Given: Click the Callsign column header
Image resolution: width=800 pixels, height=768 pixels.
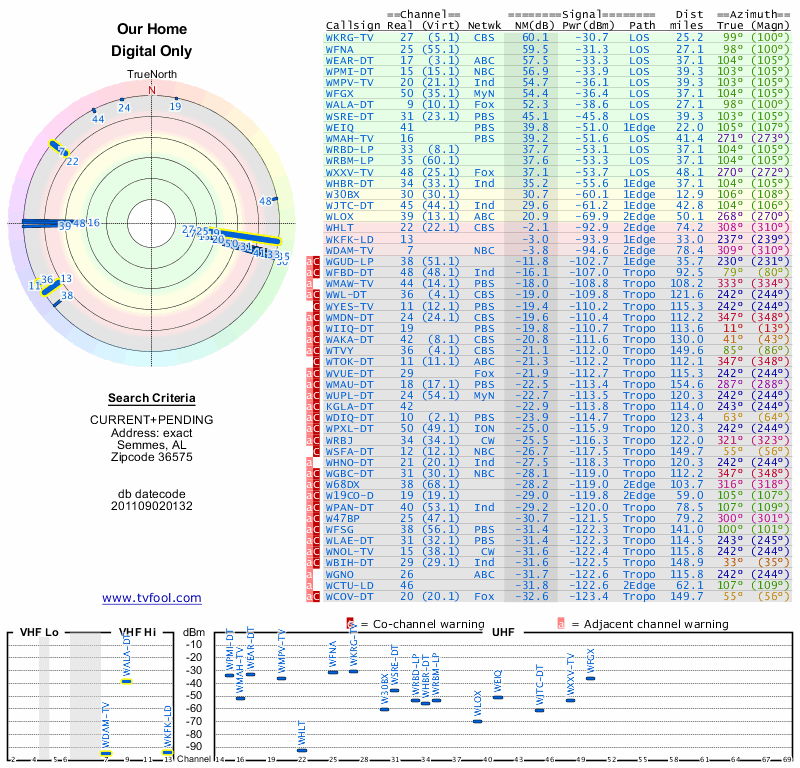Looking at the screenshot, I should click(353, 26).
